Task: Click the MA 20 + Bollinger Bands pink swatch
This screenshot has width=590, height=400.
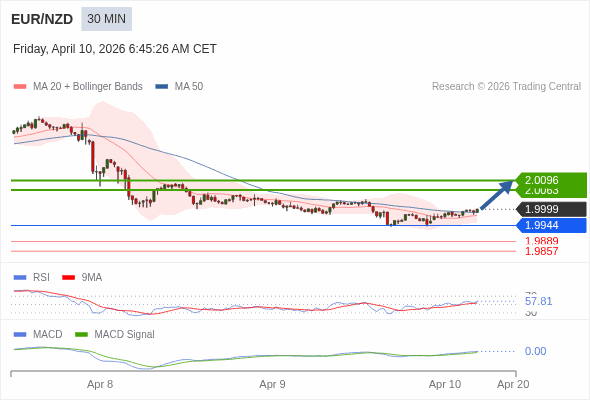Action: pyautogui.click(x=20, y=87)
